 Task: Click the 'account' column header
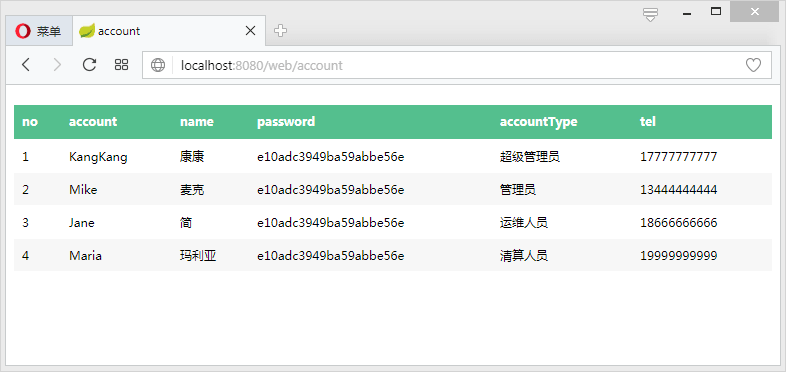tap(93, 122)
